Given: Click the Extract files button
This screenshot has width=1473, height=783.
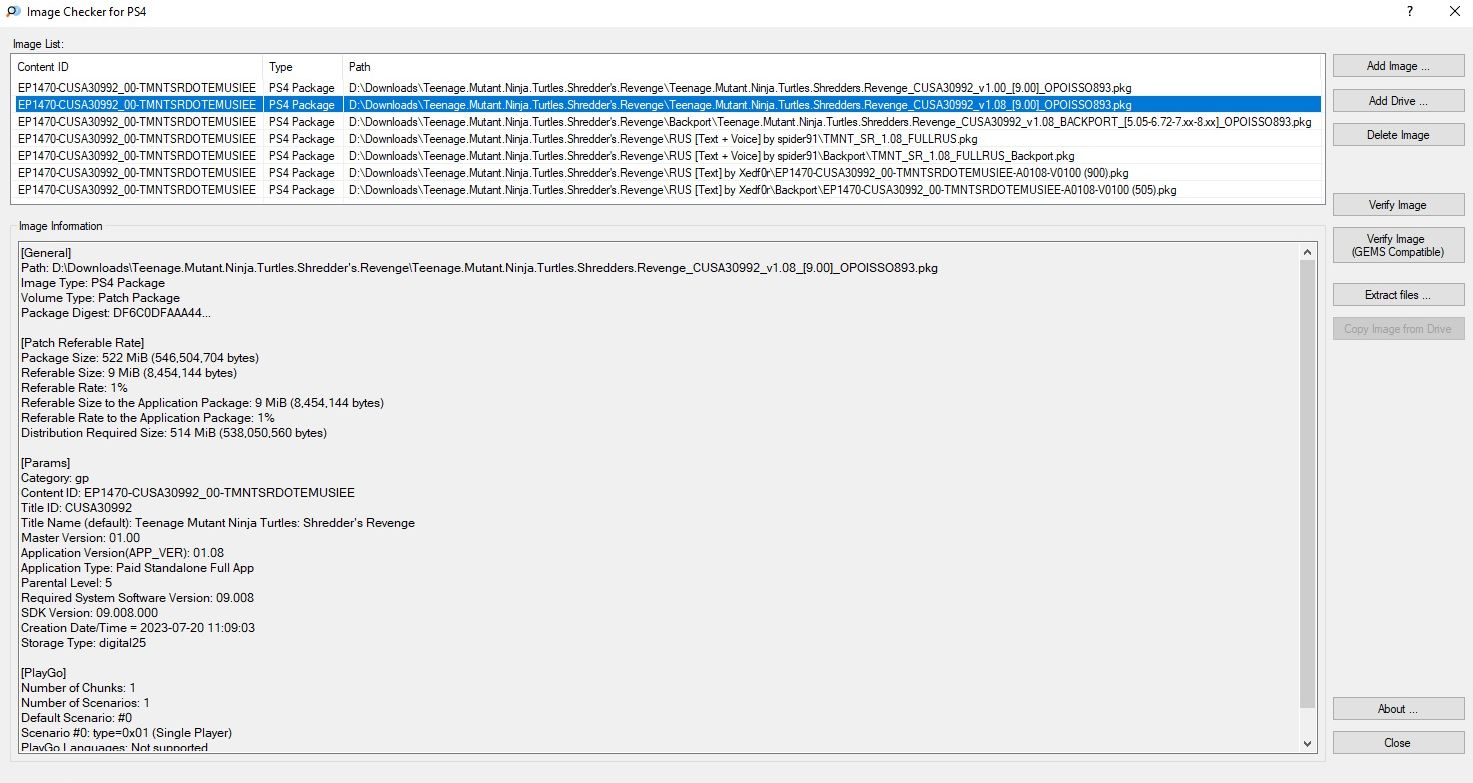Looking at the screenshot, I should click(1398, 295).
